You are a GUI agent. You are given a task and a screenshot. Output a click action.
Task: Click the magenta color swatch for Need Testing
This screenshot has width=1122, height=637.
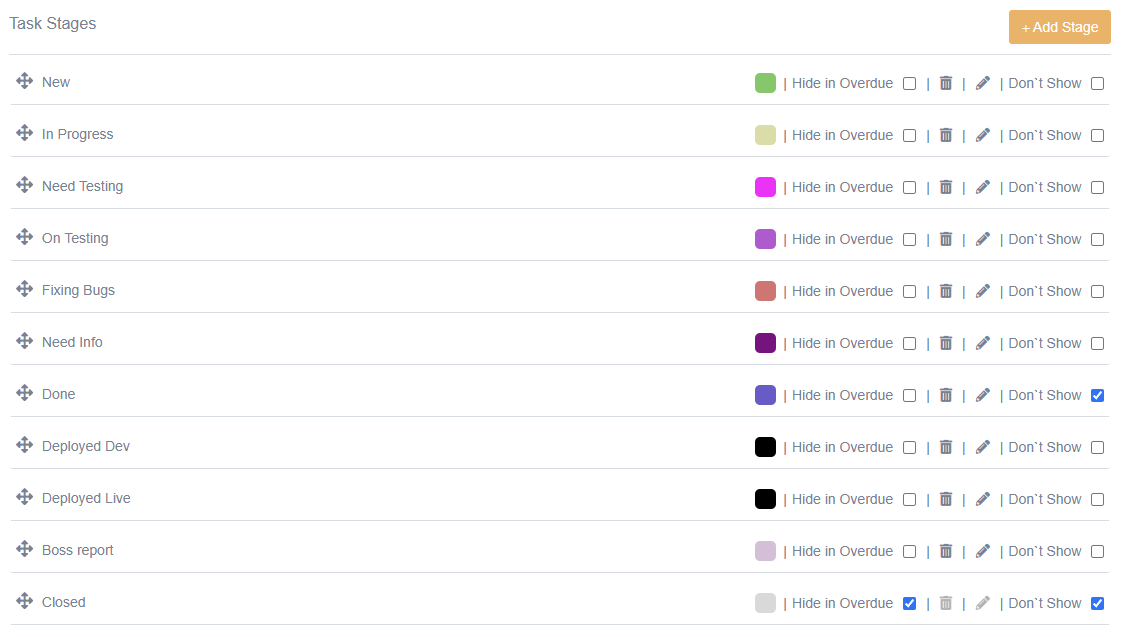tap(765, 187)
